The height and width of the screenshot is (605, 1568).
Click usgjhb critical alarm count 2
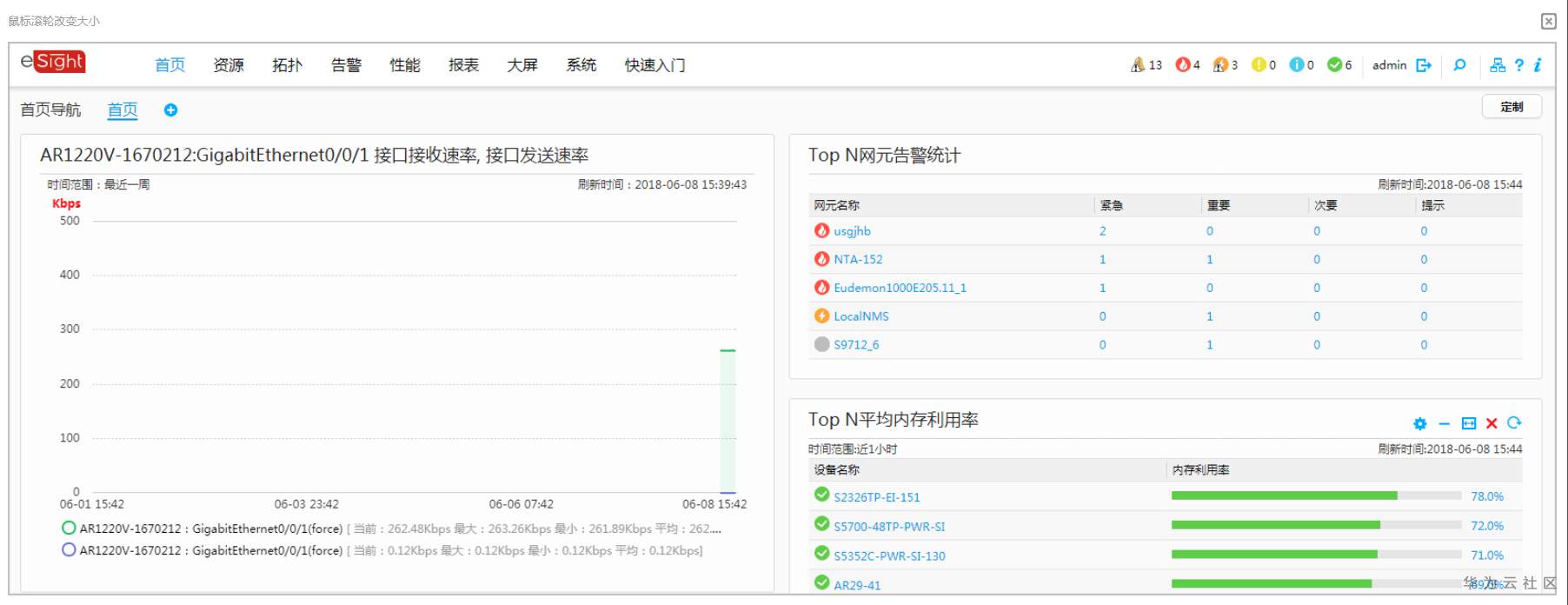coord(1102,231)
